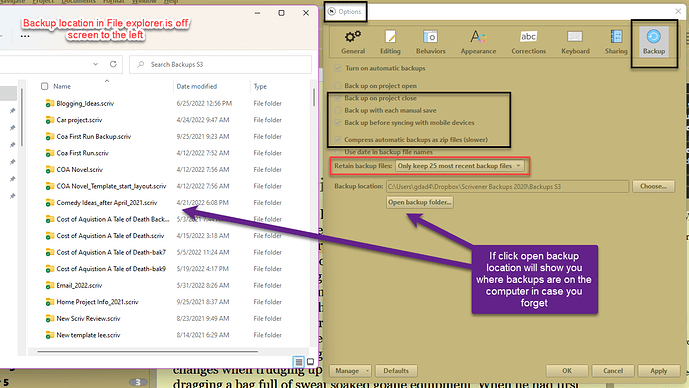Click folder icon of Home Project Info_2021.scriv
Screen dimensions: 689x388
[x=50, y=302]
